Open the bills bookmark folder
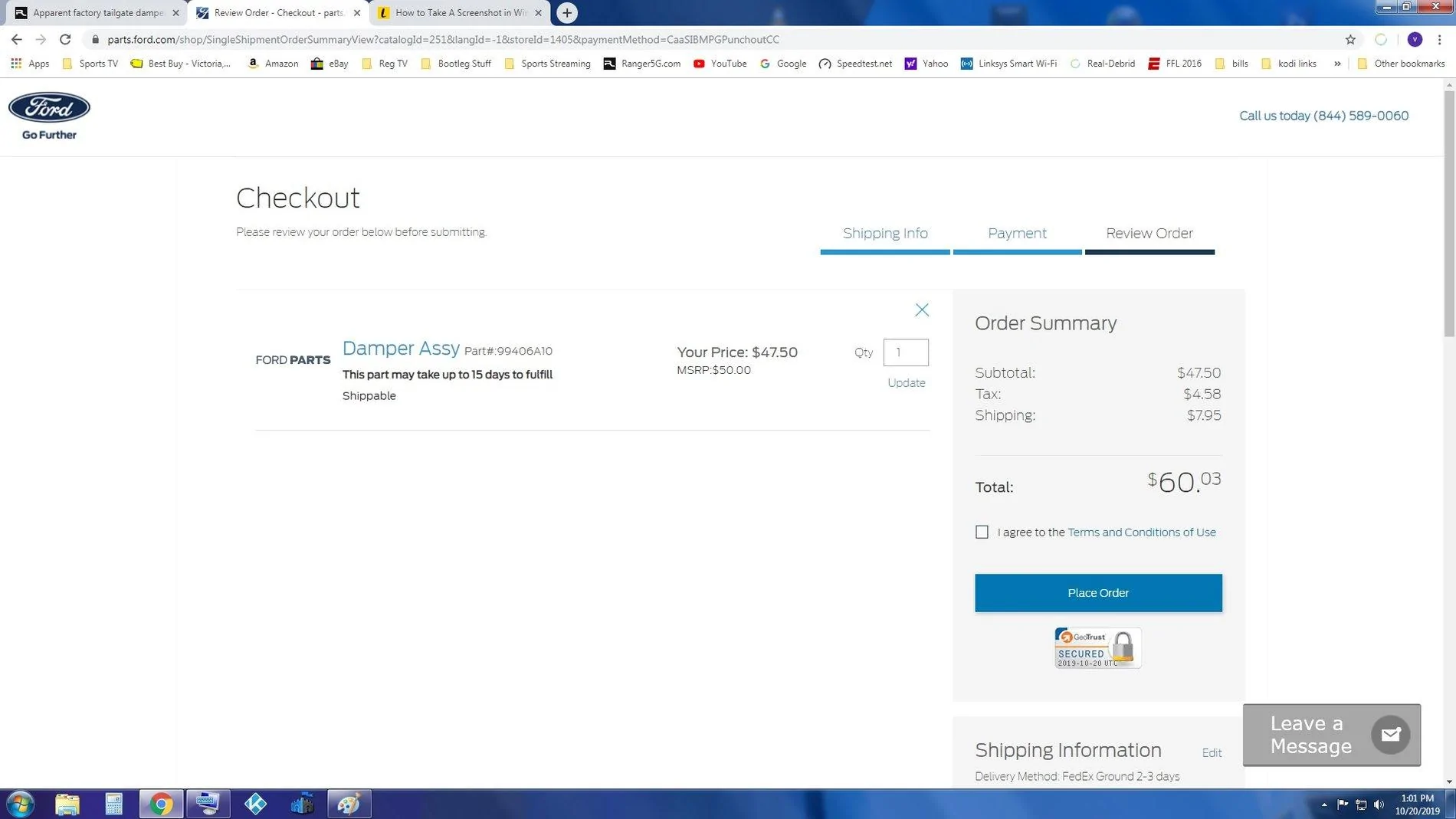 coord(1232,64)
